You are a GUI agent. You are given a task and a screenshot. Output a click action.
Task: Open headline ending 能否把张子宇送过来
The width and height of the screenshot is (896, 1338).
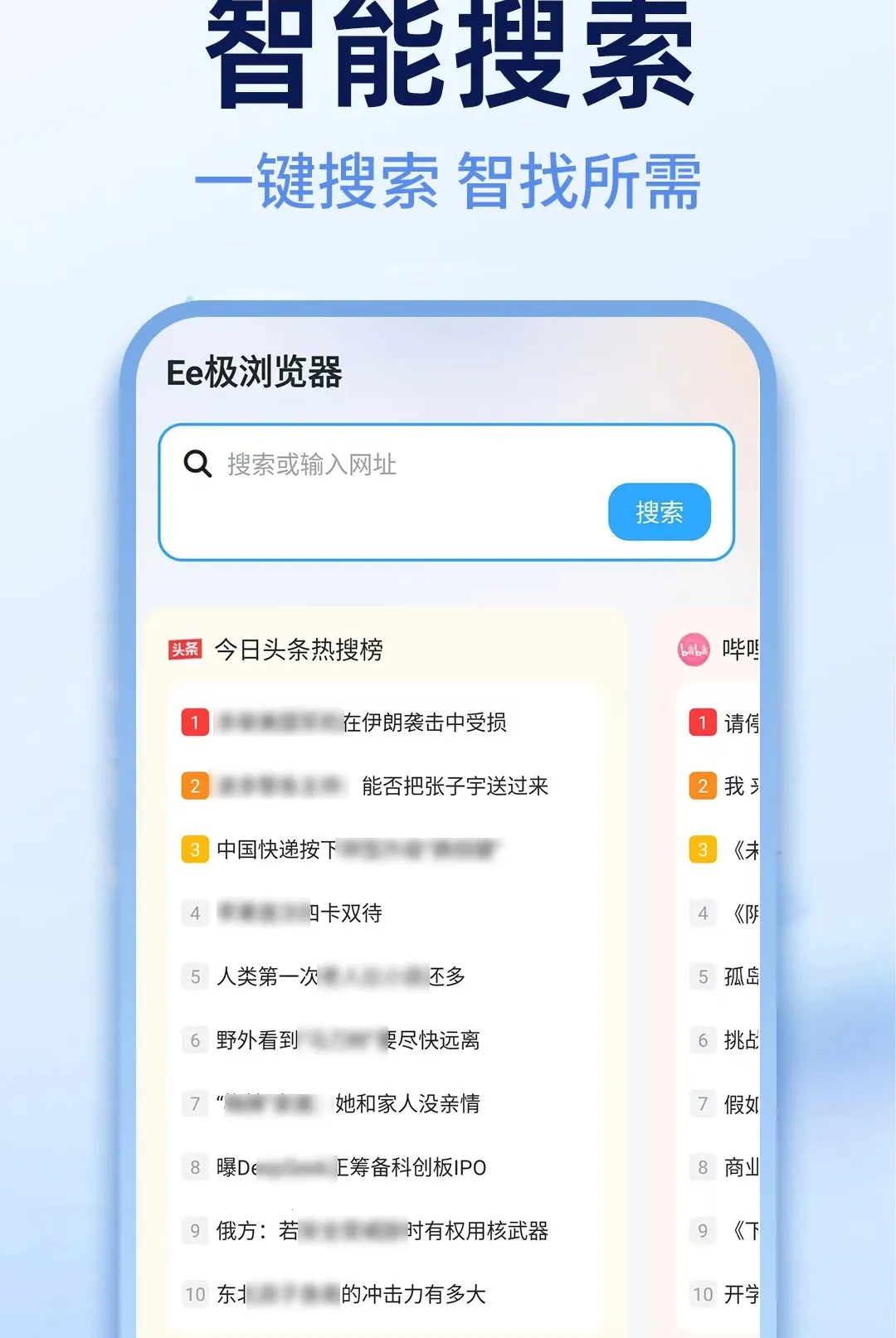pyautogui.click(x=382, y=786)
